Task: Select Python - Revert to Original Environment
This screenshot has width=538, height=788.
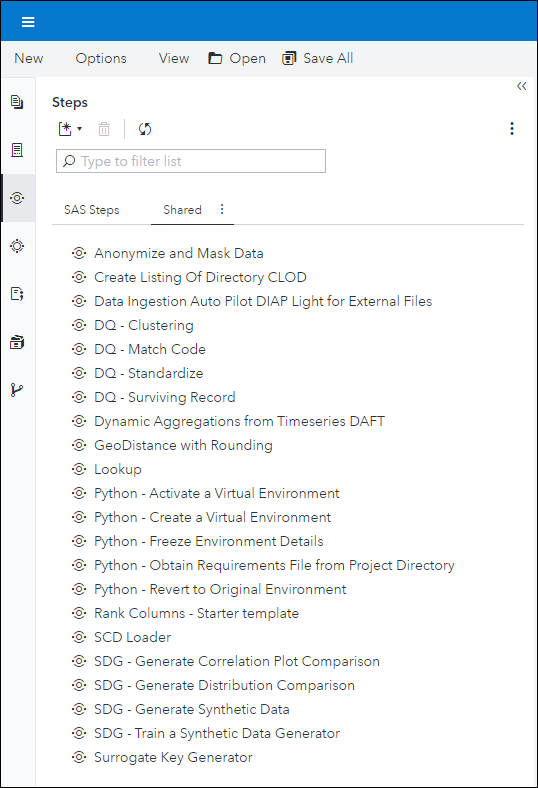Action: 221,589
